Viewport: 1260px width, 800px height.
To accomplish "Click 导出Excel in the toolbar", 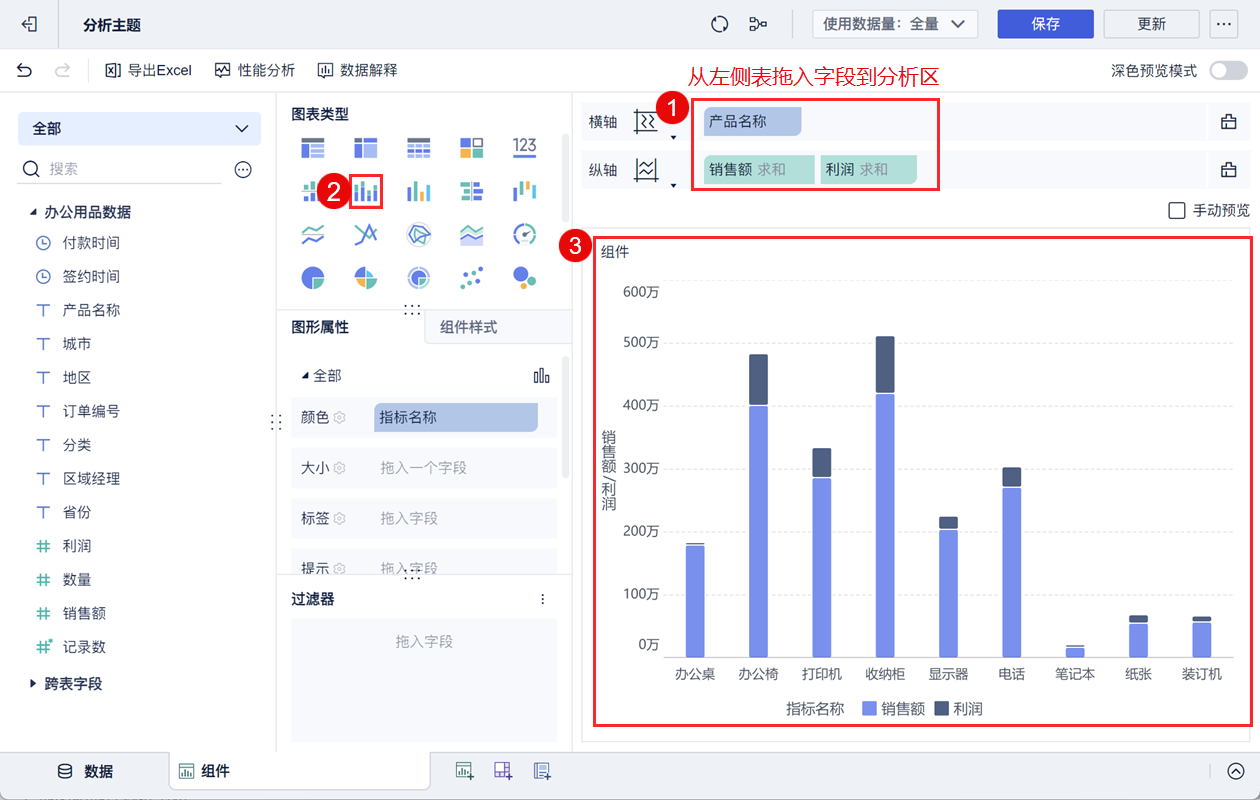I will coord(148,70).
